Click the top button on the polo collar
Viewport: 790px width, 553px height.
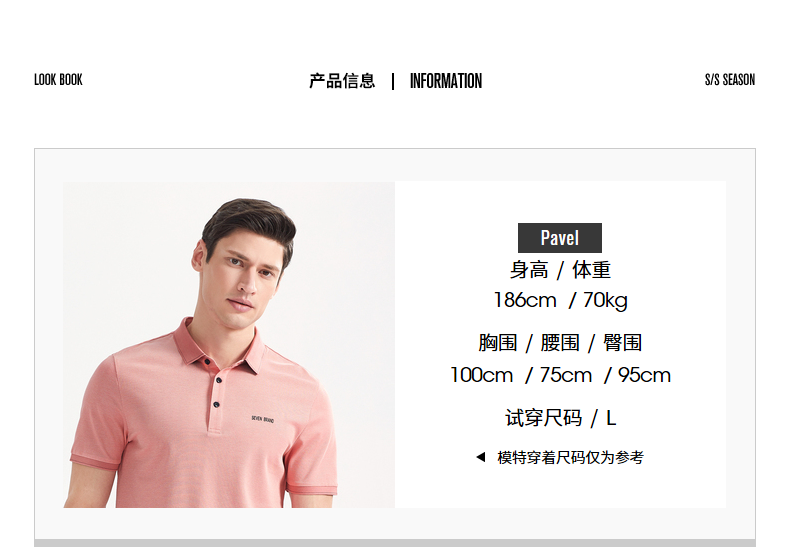point(207,362)
